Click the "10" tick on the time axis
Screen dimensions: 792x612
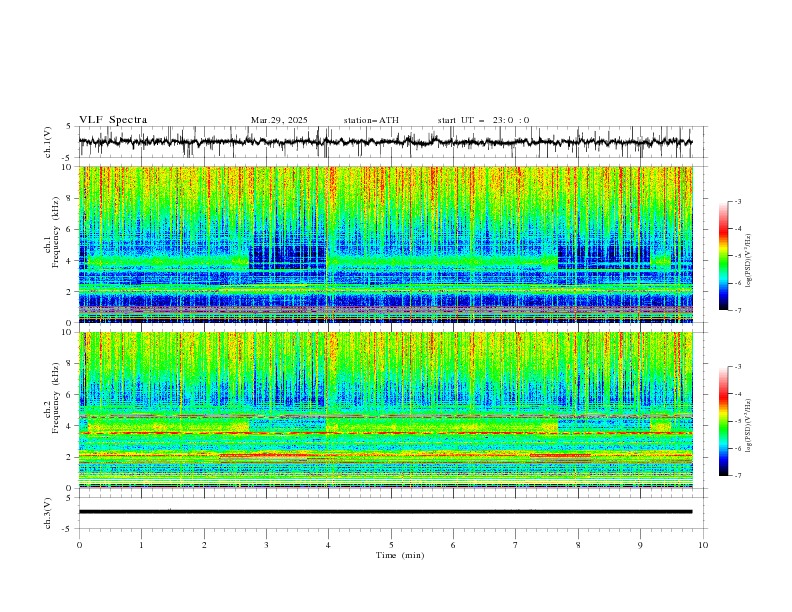pos(703,545)
